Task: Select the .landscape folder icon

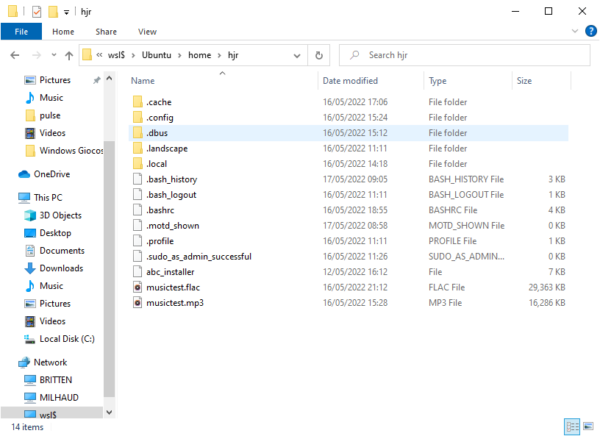Action: pos(138,149)
